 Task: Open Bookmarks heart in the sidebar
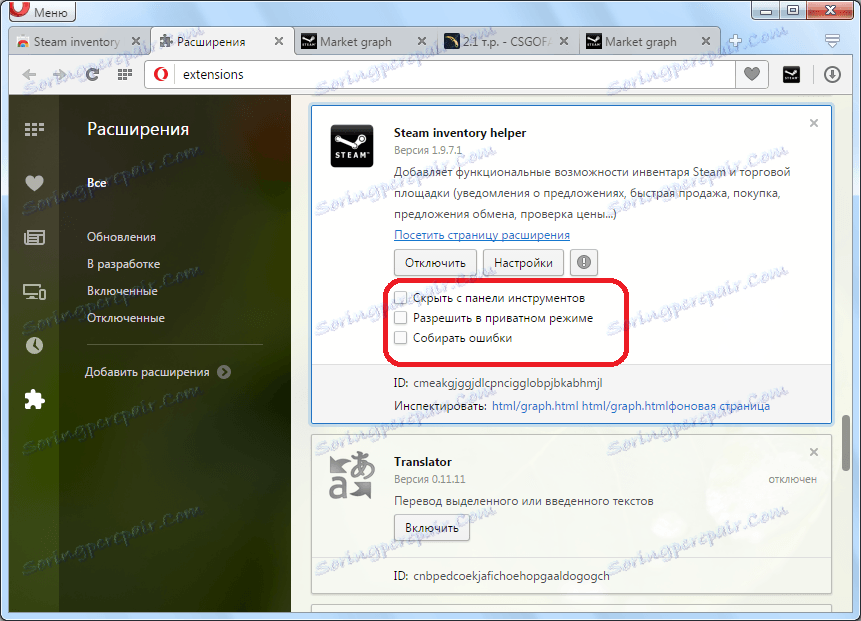tap(34, 183)
